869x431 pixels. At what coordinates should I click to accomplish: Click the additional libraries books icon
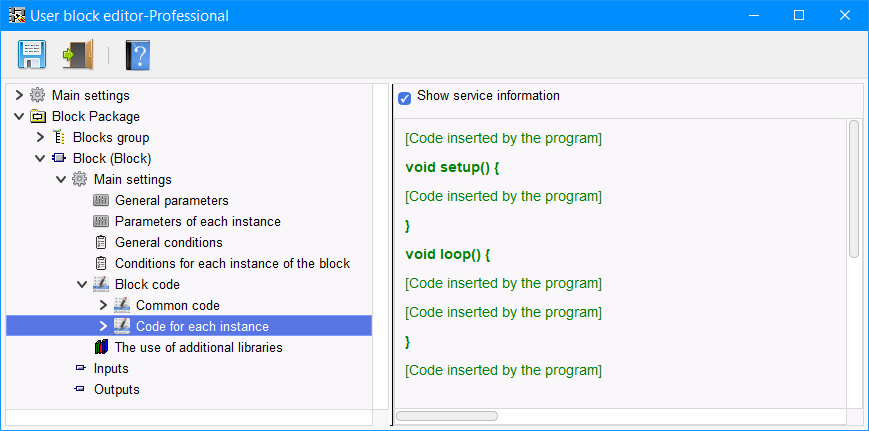[100, 347]
